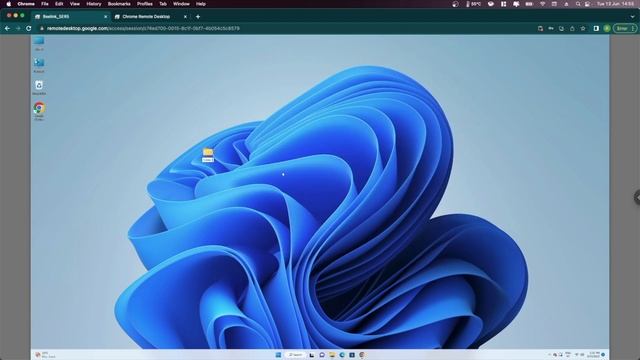Open Spotlight search in macOS menu bar
Screen dimensions: 640x360
tap(578, 4)
